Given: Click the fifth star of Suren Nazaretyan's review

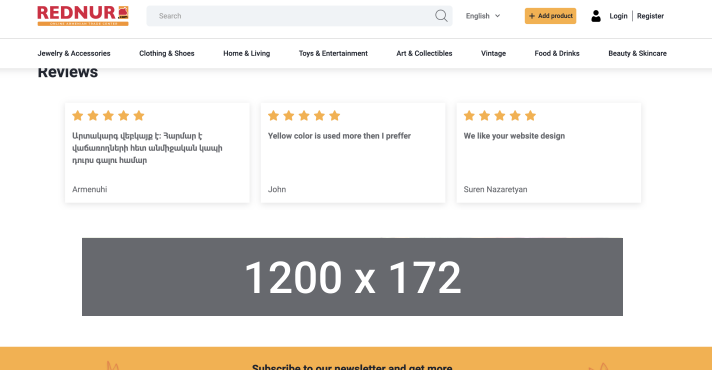Looking at the screenshot, I should pyautogui.click(x=530, y=115).
